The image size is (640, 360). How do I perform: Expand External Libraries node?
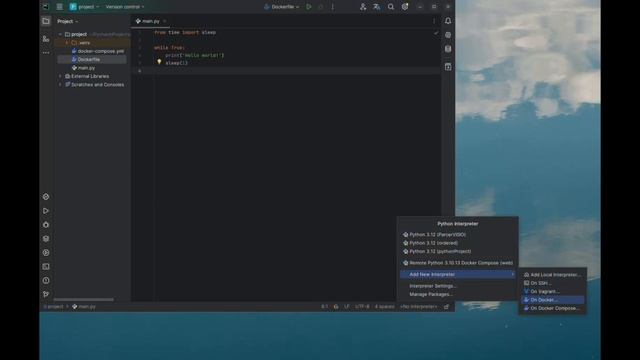coord(60,76)
